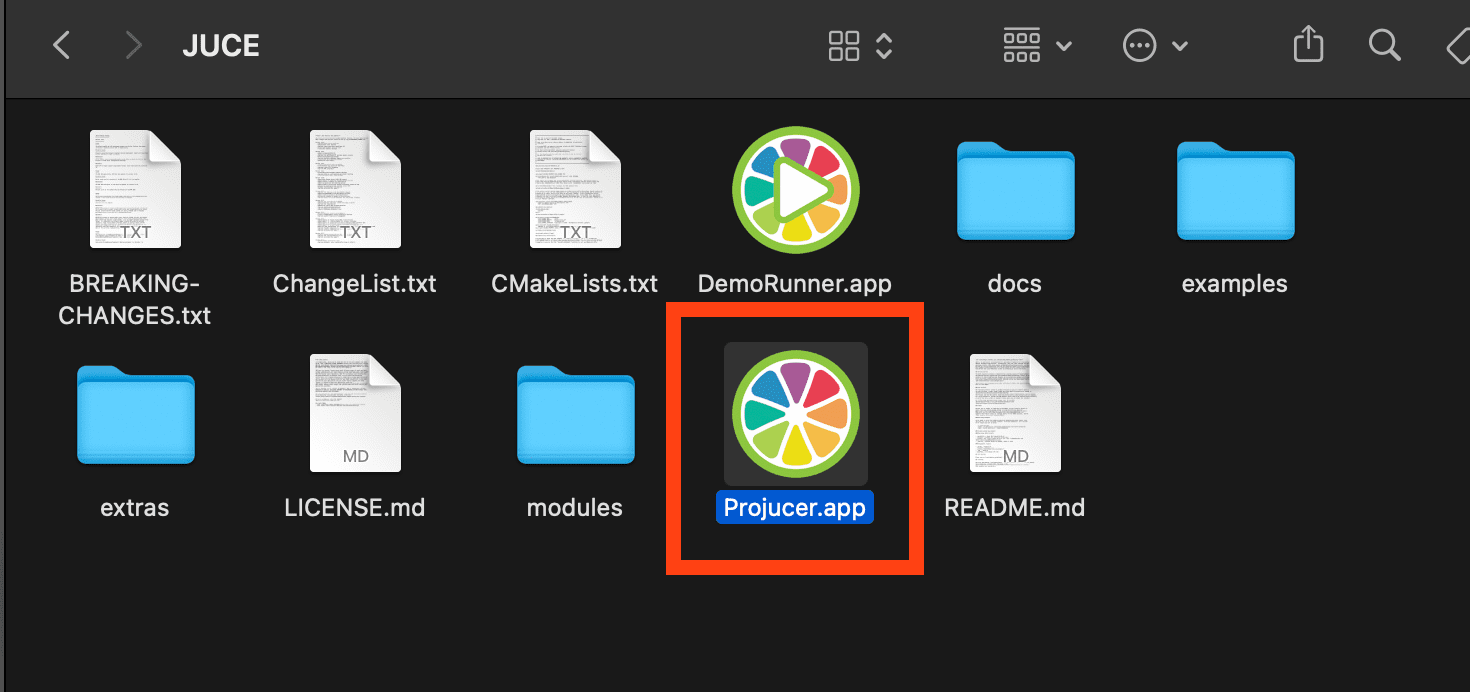Select the BREAKING-CHANGES.txt file

pos(135,189)
